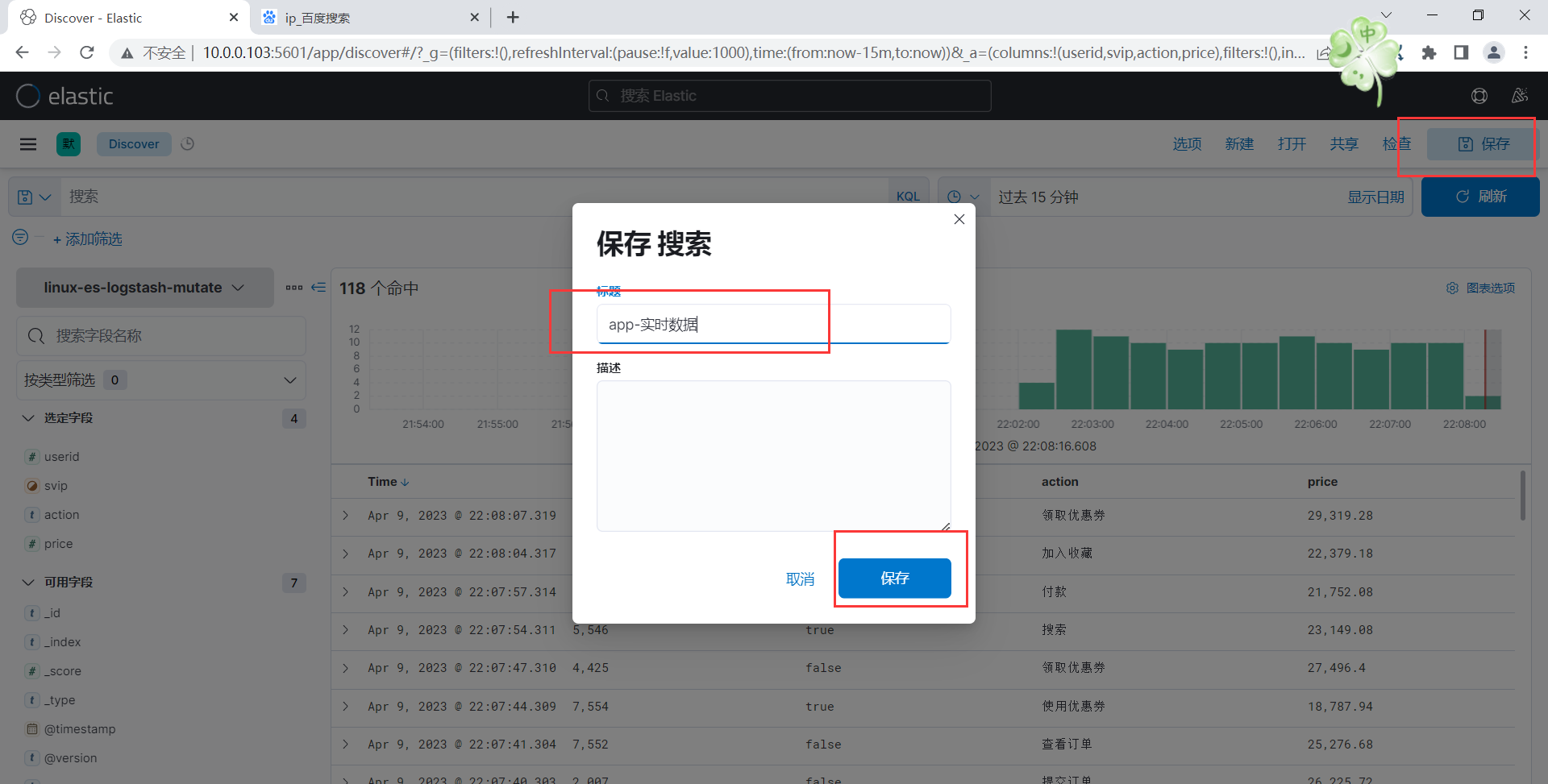Image resolution: width=1548 pixels, height=784 pixels.
Task: Sort by the Time column header
Action: click(x=389, y=482)
